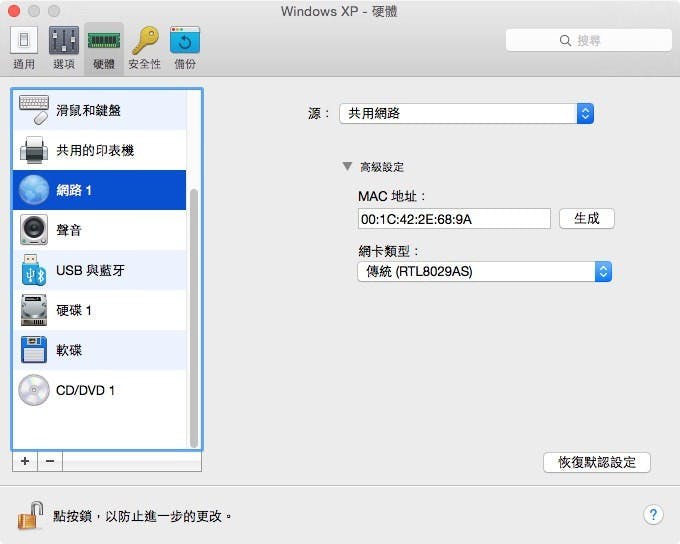
Task: Click the 點按鎖，以防止進一步的更改 text
Action: point(142,516)
